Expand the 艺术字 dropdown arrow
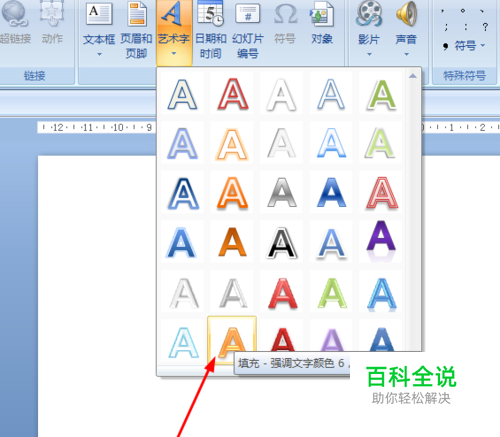The height and width of the screenshot is (437, 500). click(174, 53)
